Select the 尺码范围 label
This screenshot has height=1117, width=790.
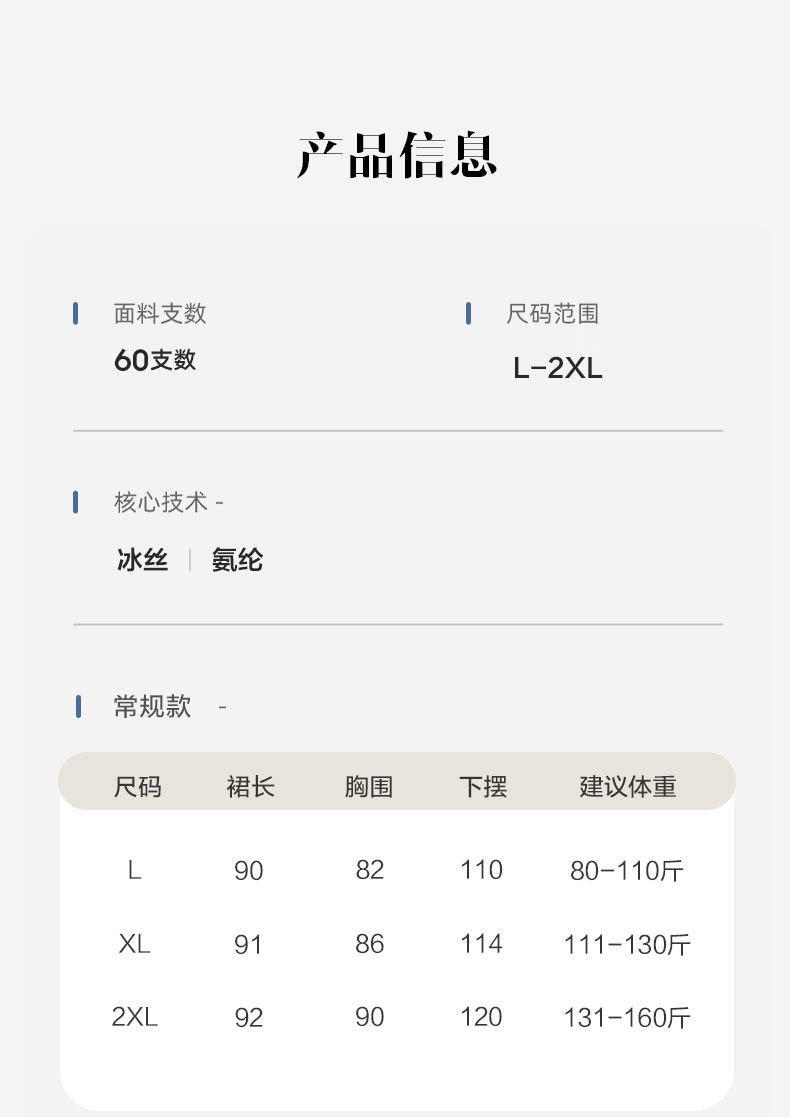[x=552, y=314]
